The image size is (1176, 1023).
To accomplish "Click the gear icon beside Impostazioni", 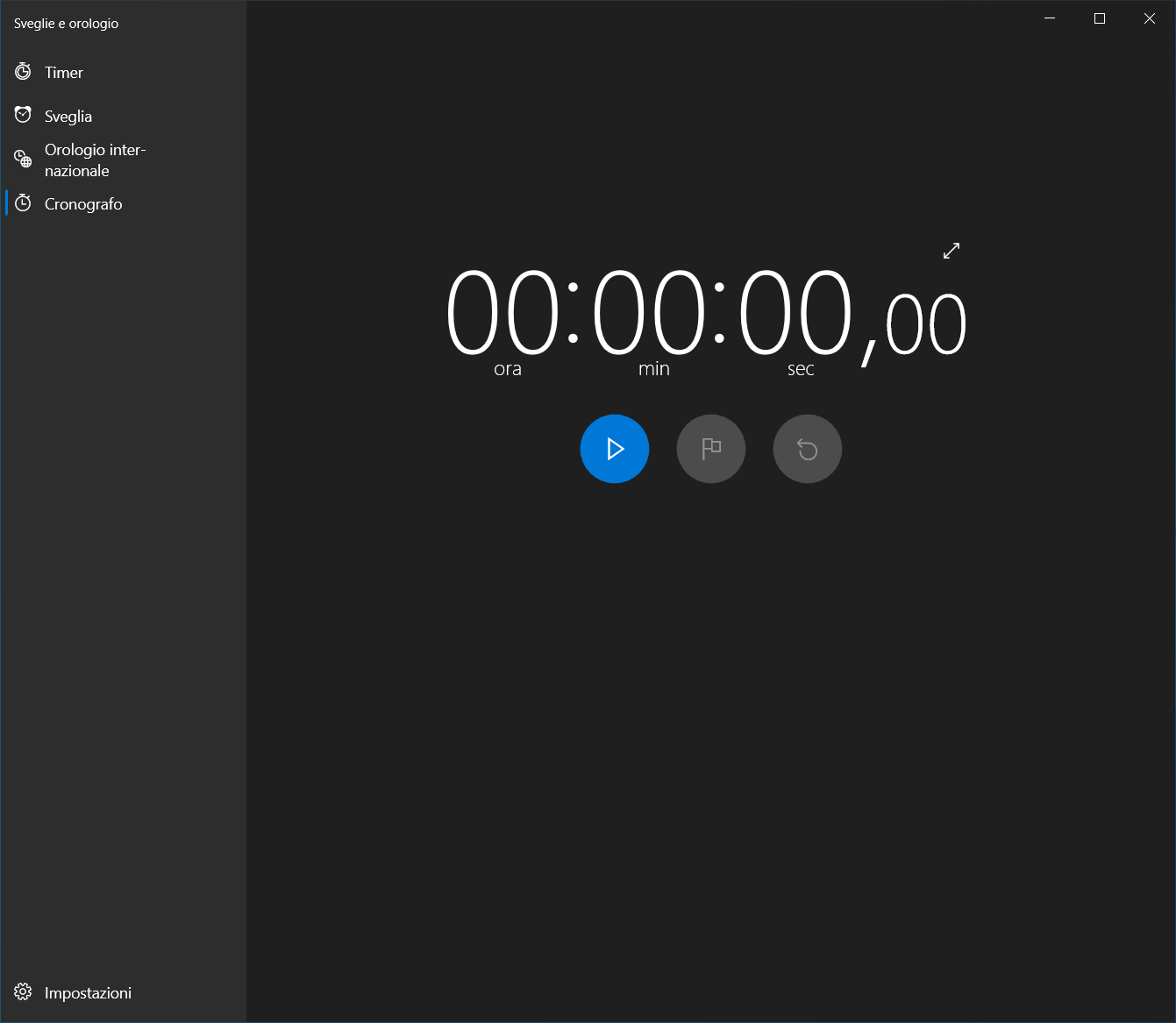I will pos(23,992).
